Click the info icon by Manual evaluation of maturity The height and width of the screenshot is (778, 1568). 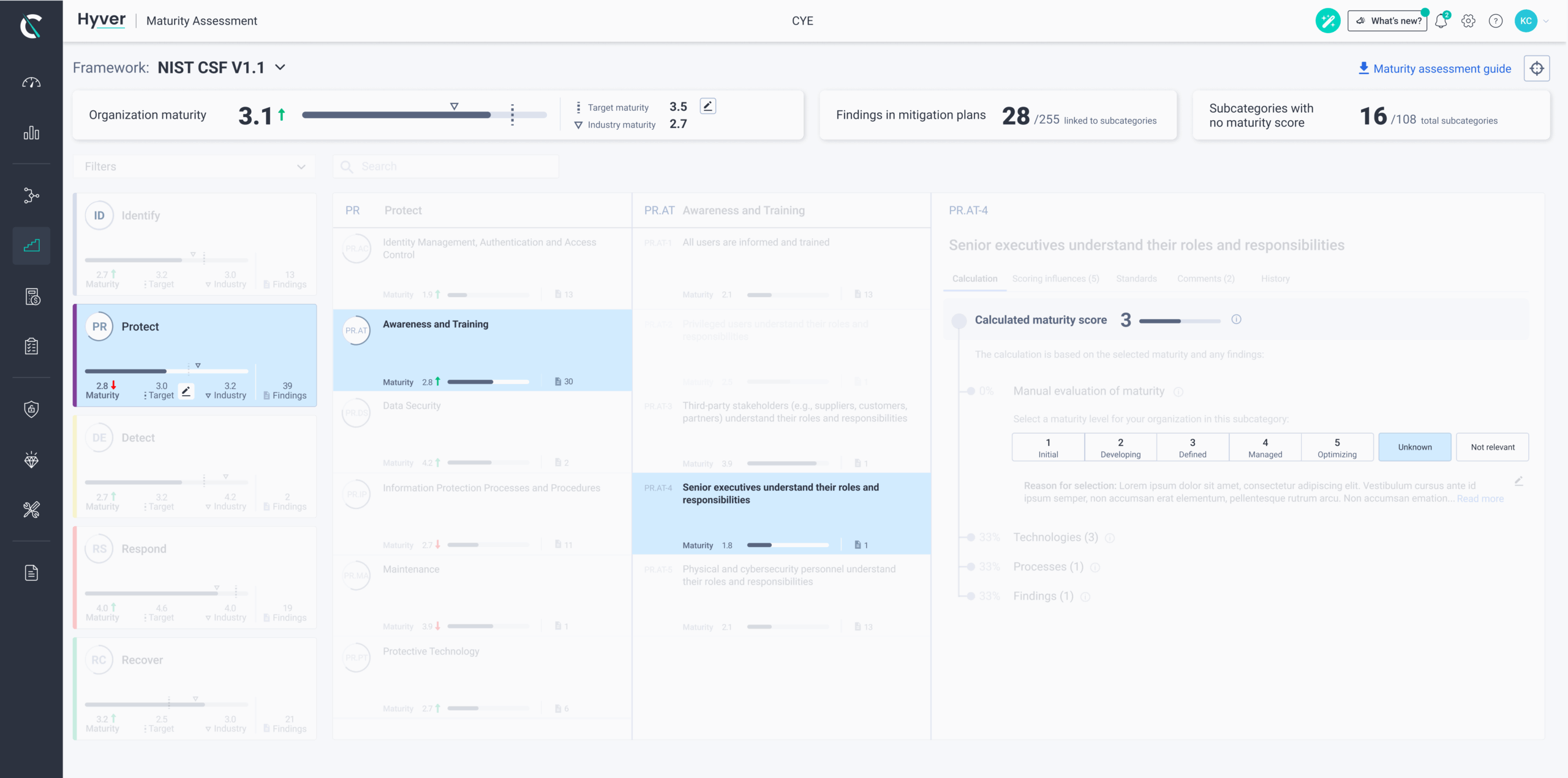click(x=1178, y=391)
